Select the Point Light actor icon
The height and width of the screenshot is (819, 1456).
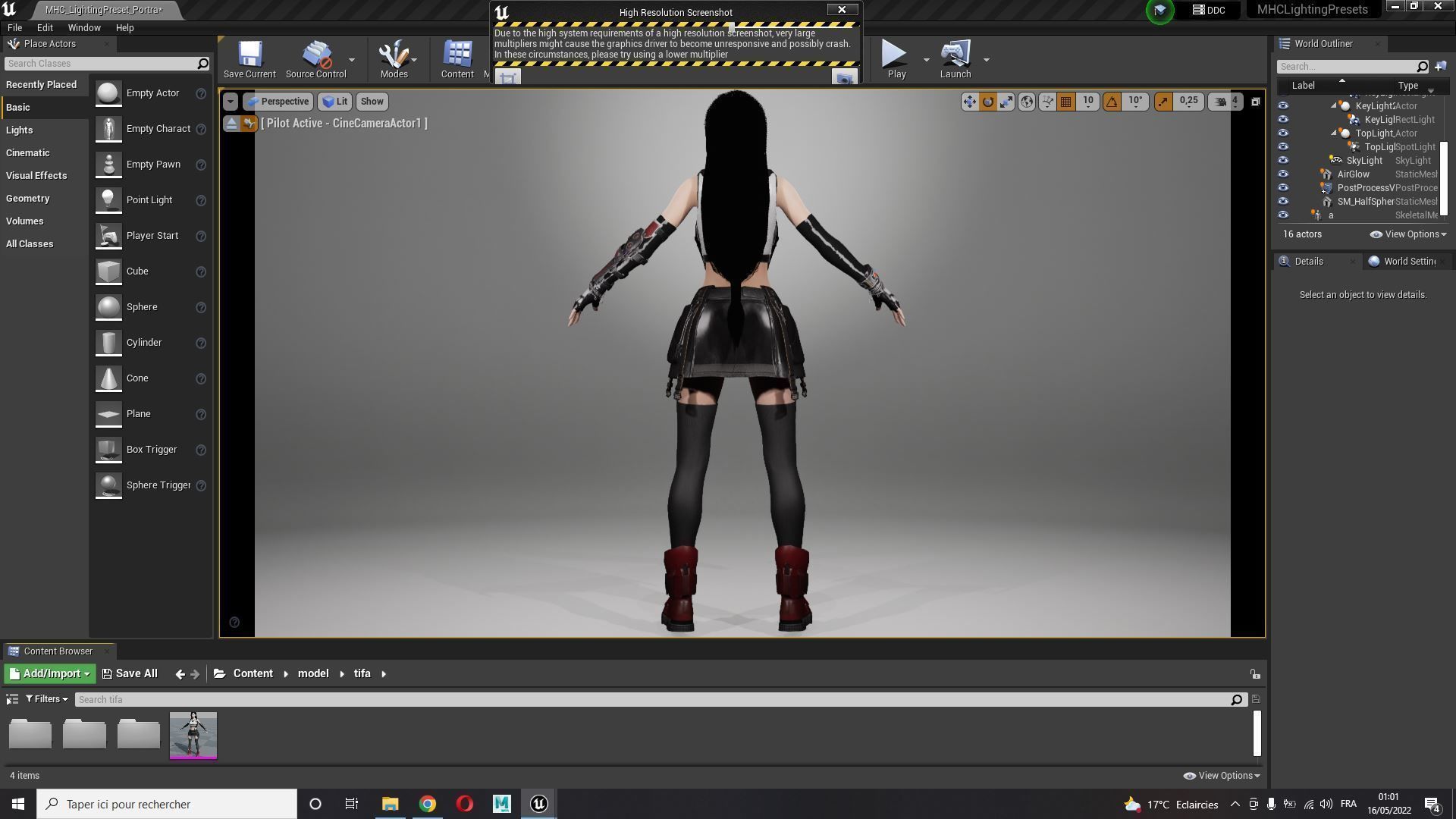pyautogui.click(x=108, y=200)
